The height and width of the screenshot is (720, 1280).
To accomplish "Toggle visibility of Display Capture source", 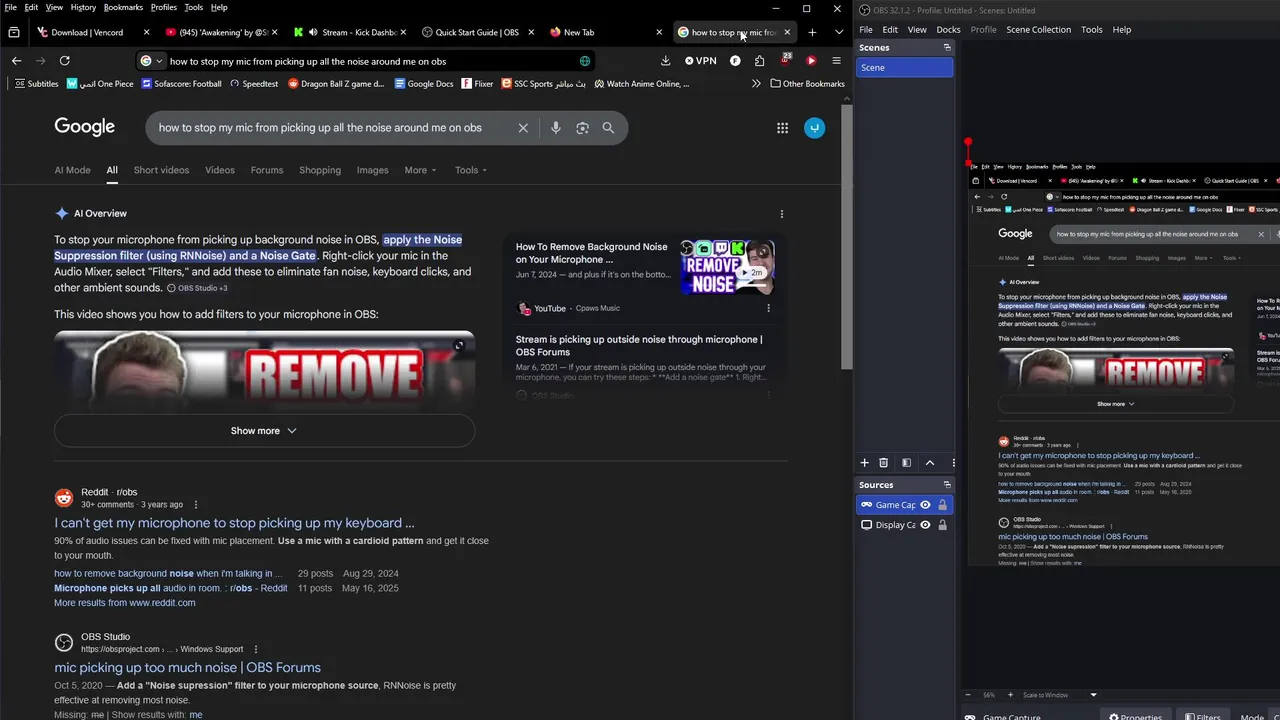I will click(925, 525).
